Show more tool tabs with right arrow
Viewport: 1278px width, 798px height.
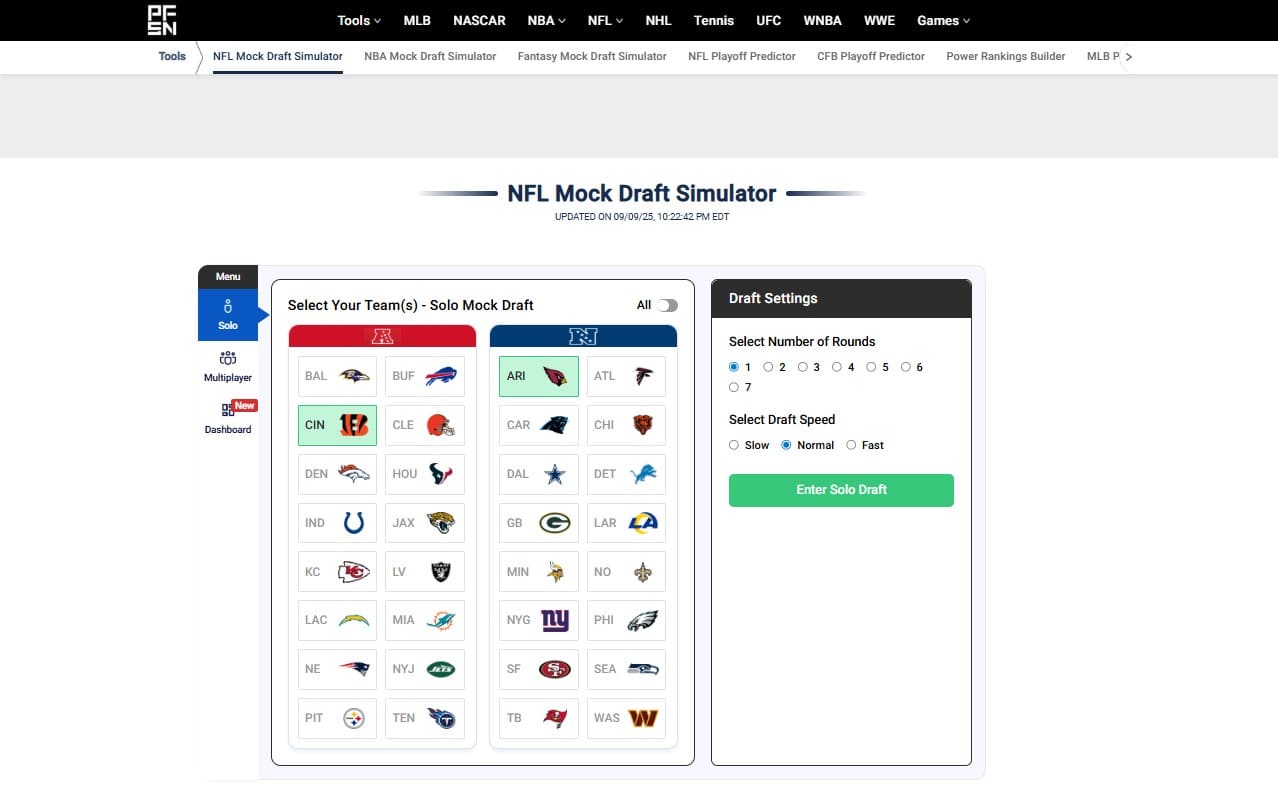point(1128,57)
